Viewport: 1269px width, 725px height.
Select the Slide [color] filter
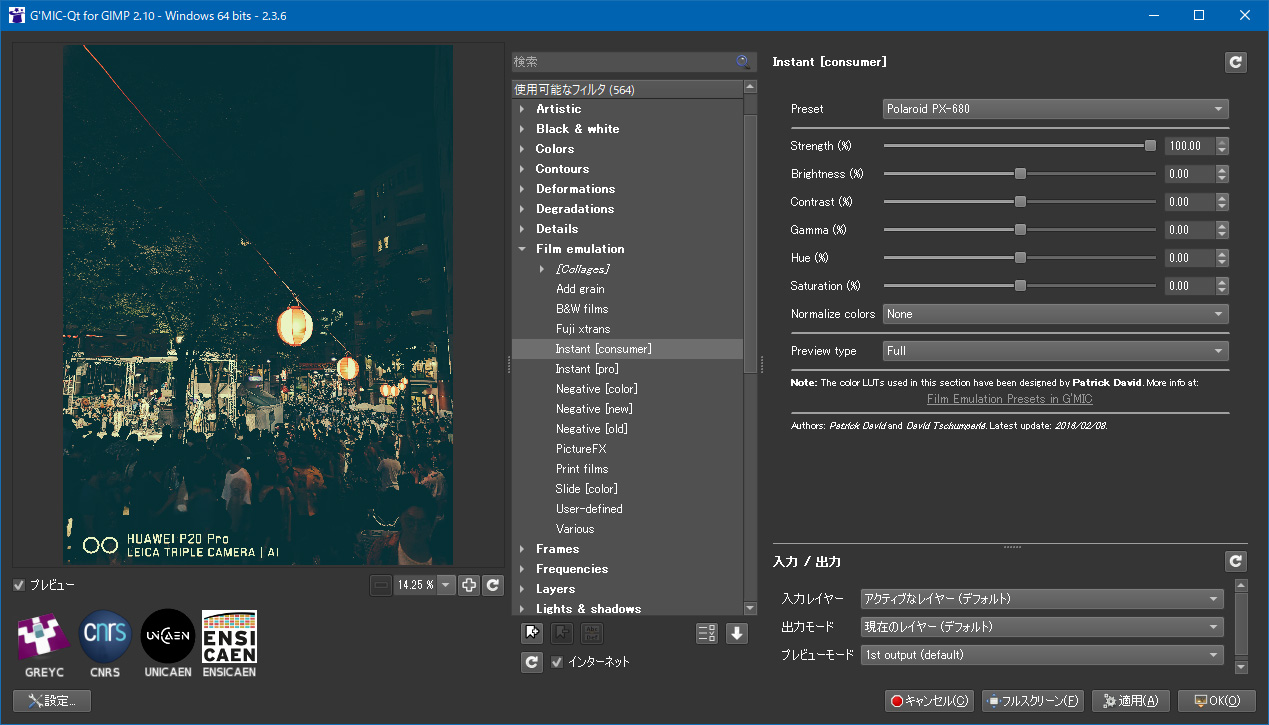(x=587, y=489)
